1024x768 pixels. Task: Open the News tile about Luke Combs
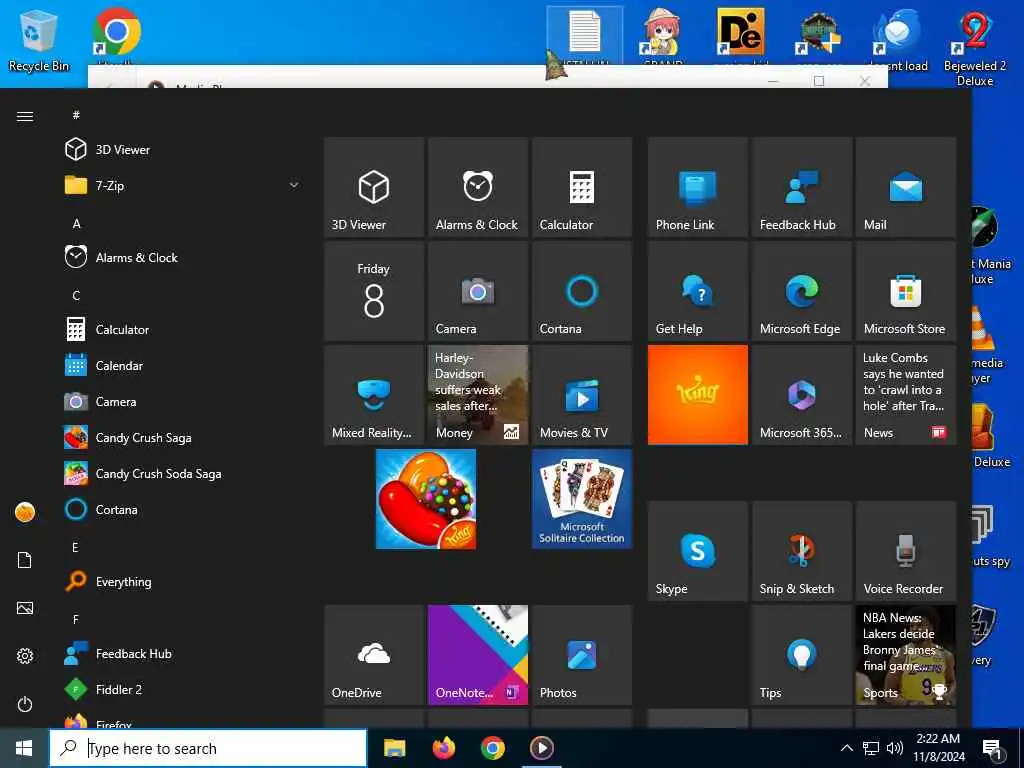coord(905,394)
